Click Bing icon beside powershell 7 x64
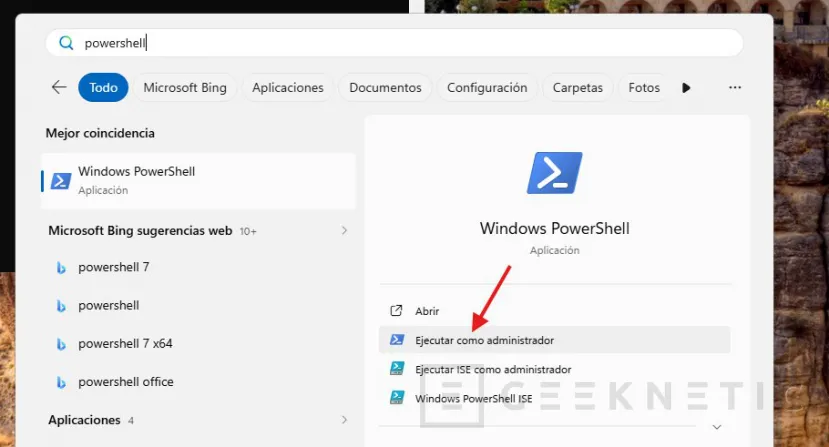The image size is (829, 447). 61,344
